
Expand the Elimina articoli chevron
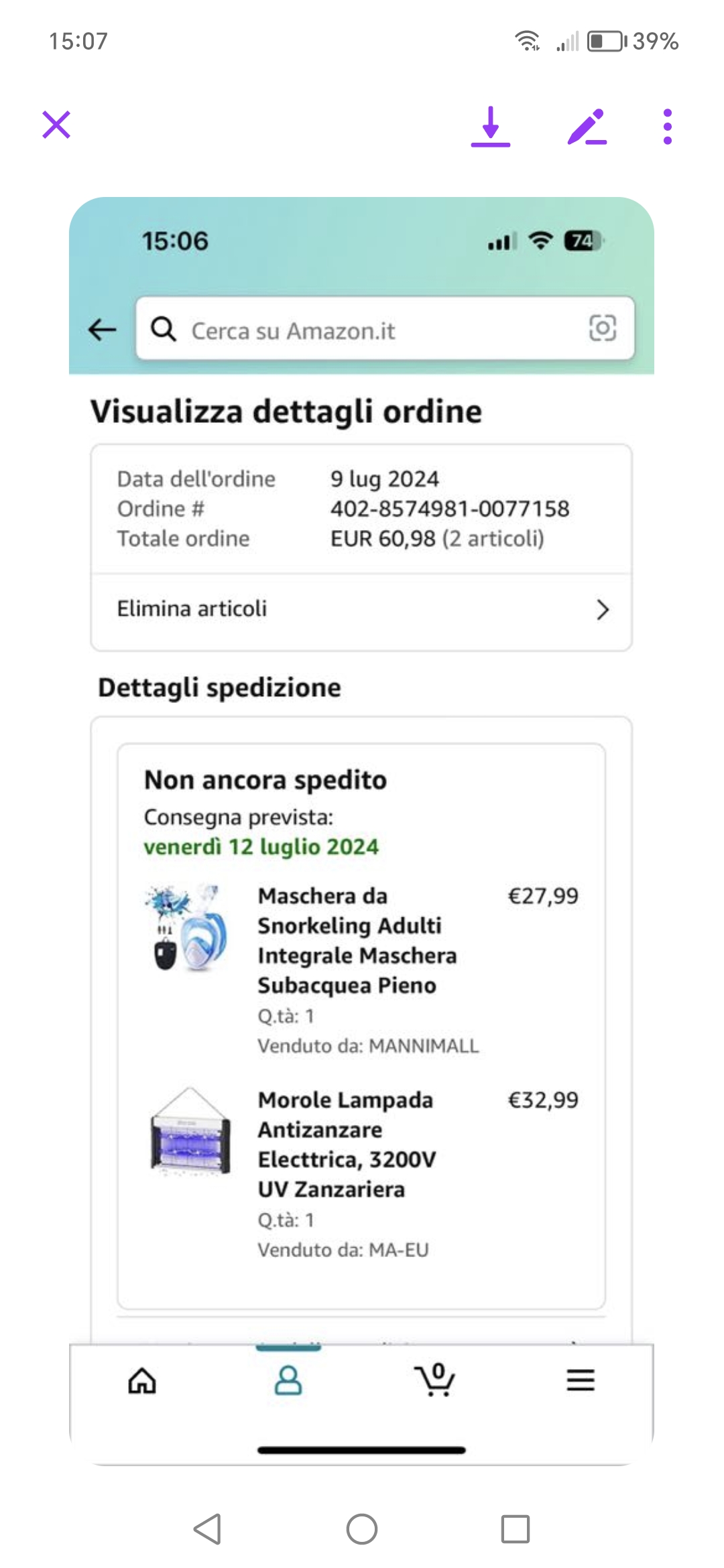point(603,610)
